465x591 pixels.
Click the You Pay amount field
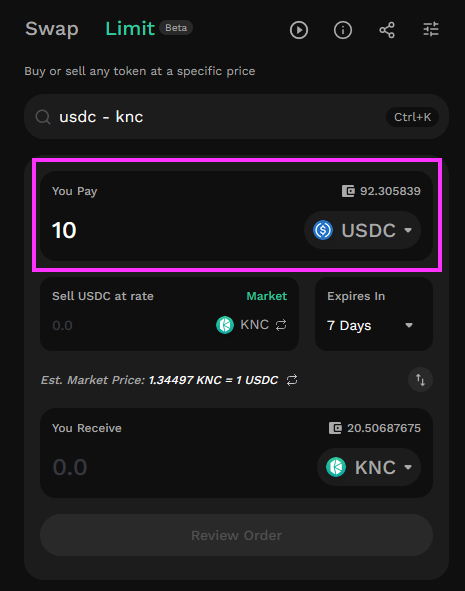pyautogui.click(x=173, y=230)
